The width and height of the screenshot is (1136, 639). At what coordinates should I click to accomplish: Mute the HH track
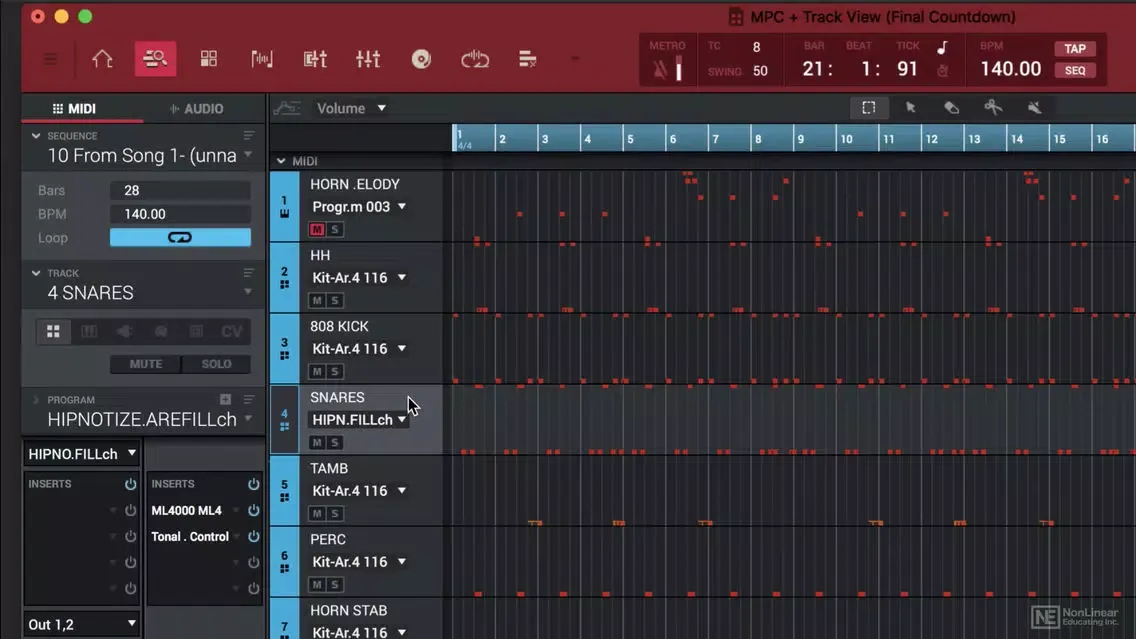click(317, 300)
